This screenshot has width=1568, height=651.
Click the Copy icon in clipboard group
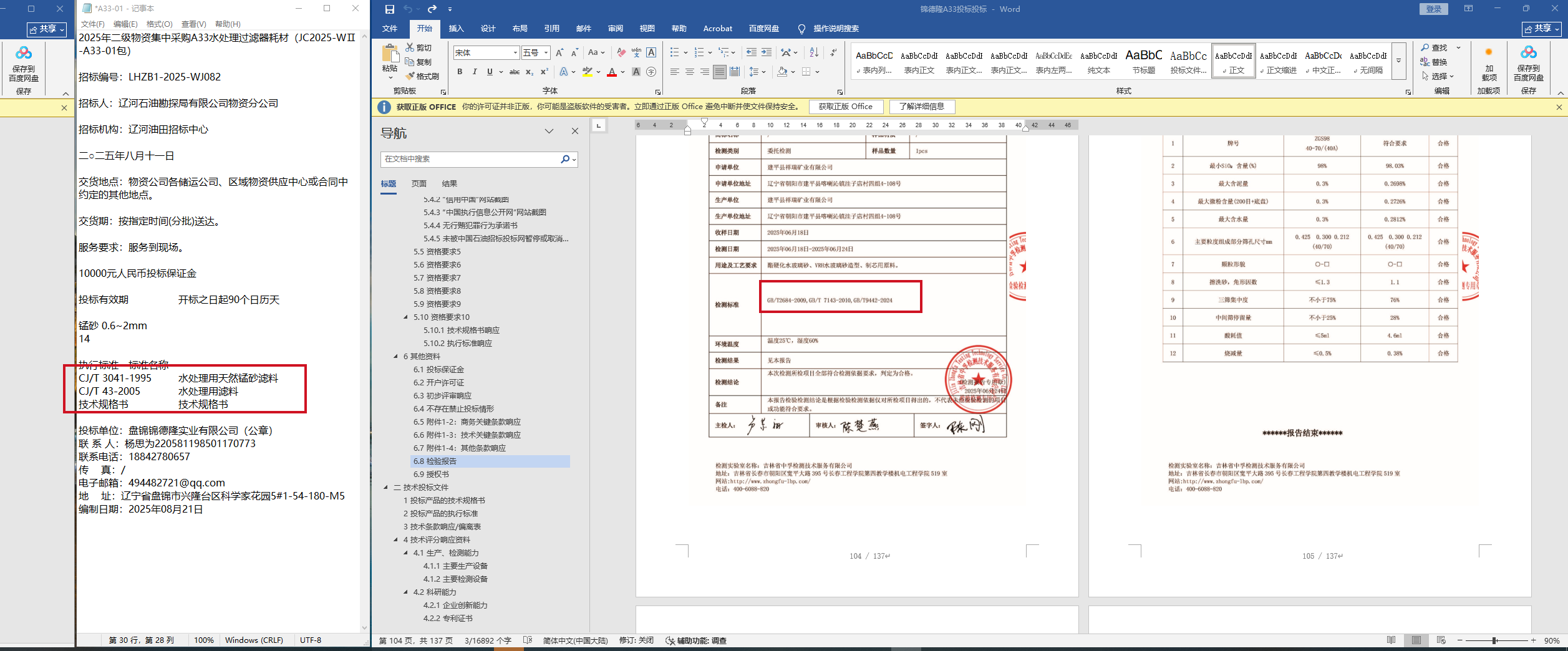point(410,62)
